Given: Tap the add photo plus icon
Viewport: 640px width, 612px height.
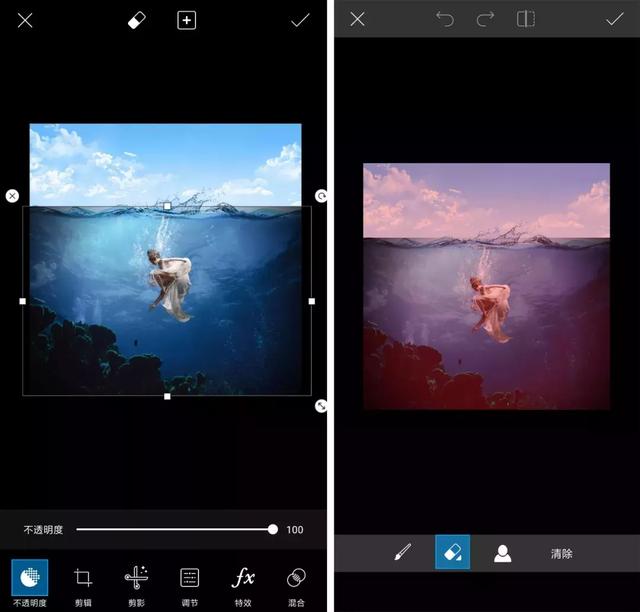Looking at the screenshot, I should (187, 20).
